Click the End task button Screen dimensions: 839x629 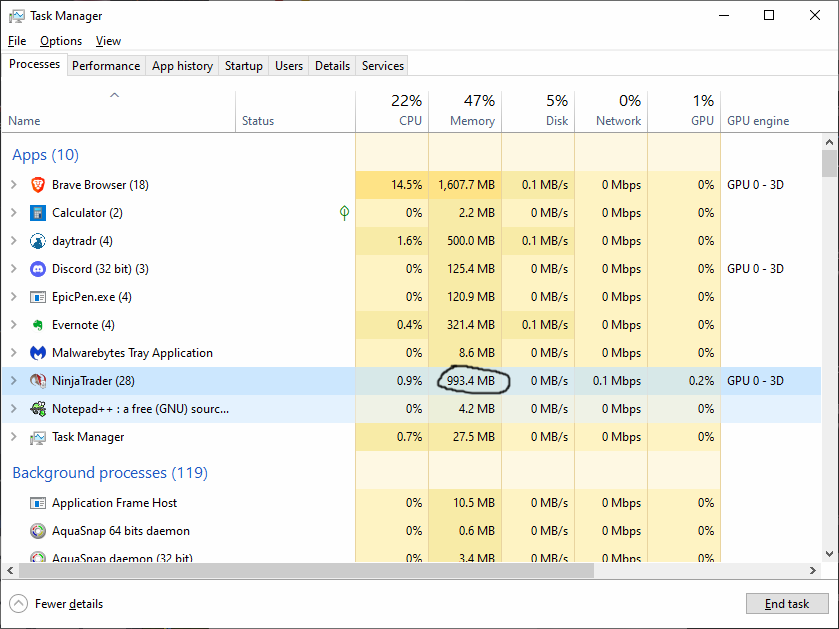(x=787, y=604)
